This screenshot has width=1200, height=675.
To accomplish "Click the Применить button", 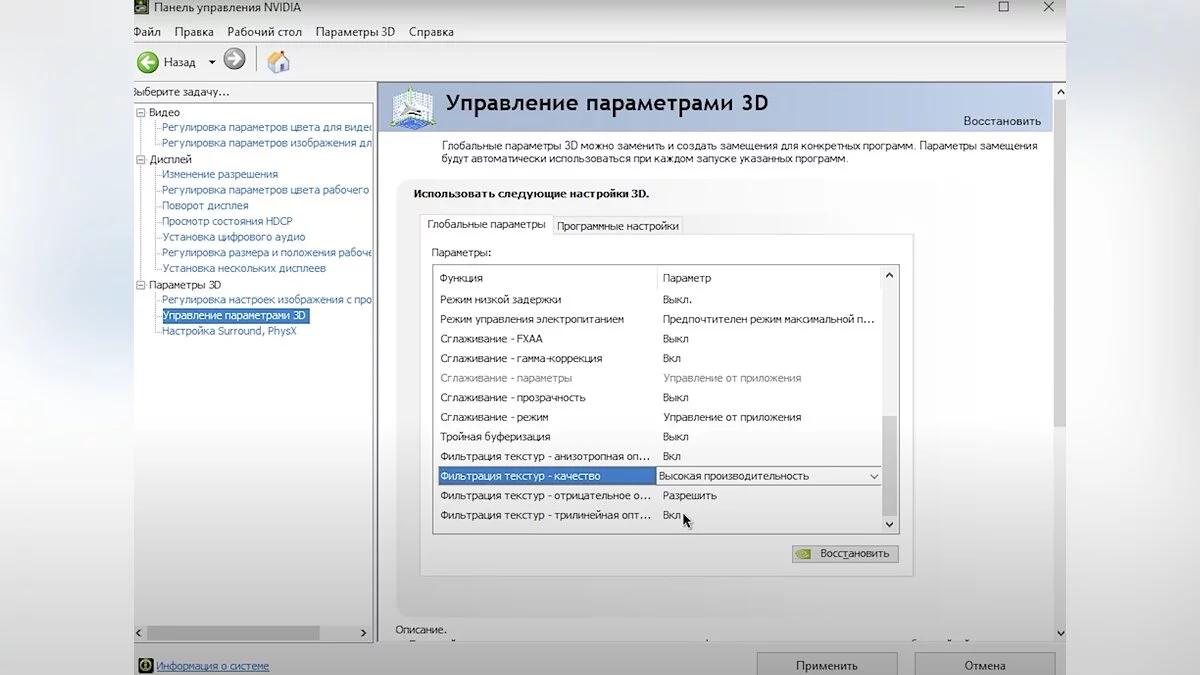I will [x=827, y=665].
